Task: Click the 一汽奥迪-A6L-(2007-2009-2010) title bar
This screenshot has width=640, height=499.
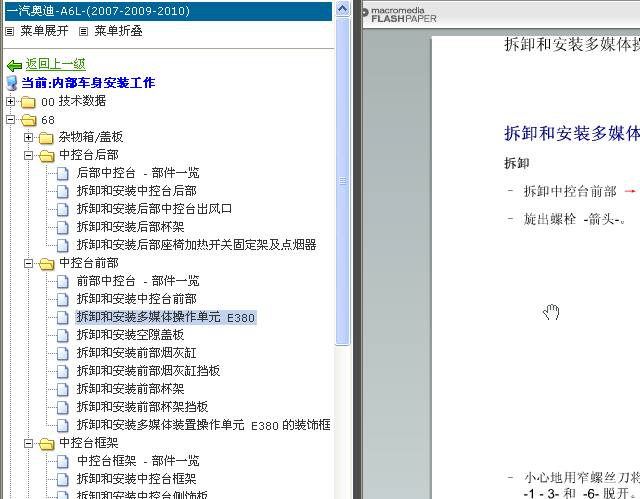Action: (x=168, y=11)
